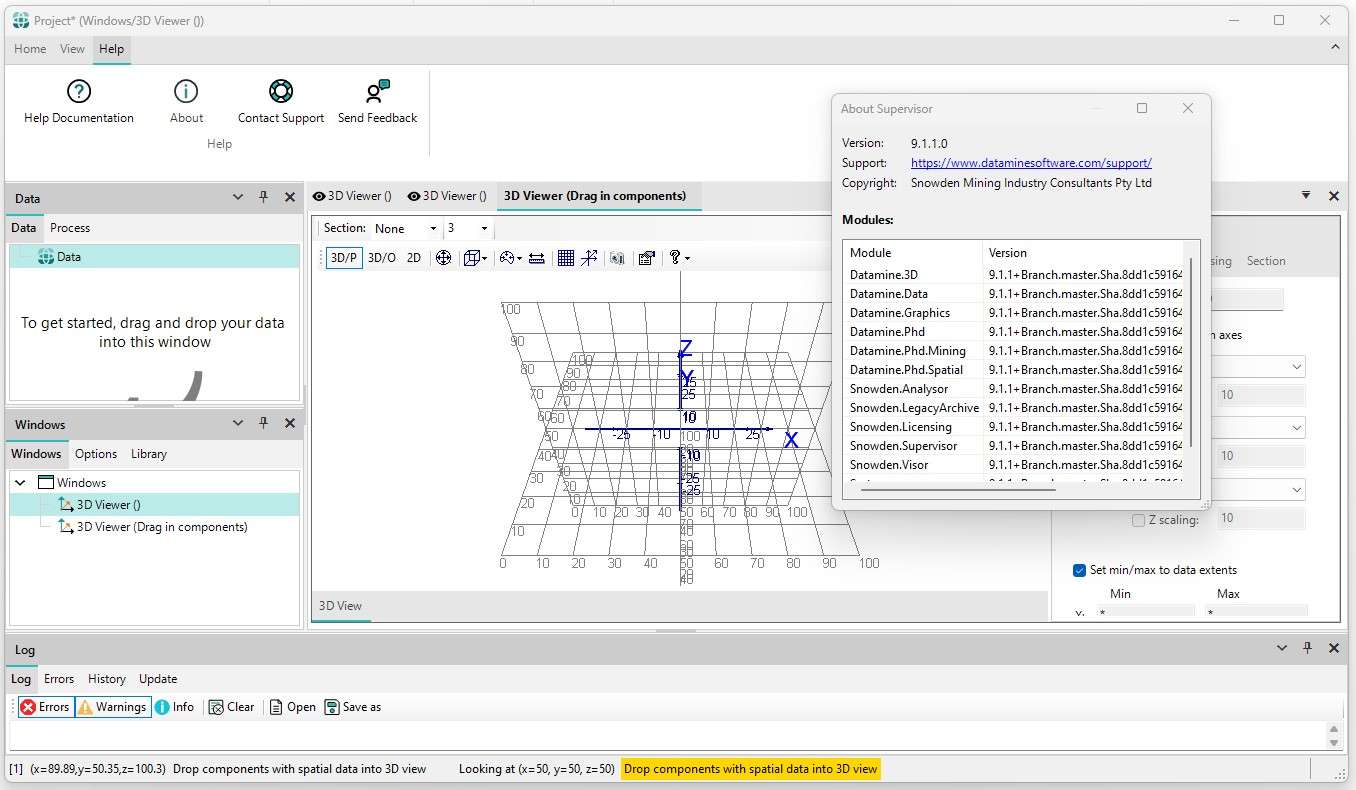Click the ruler measure tool icon
The width and height of the screenshot is (1356, 790).
537,258
